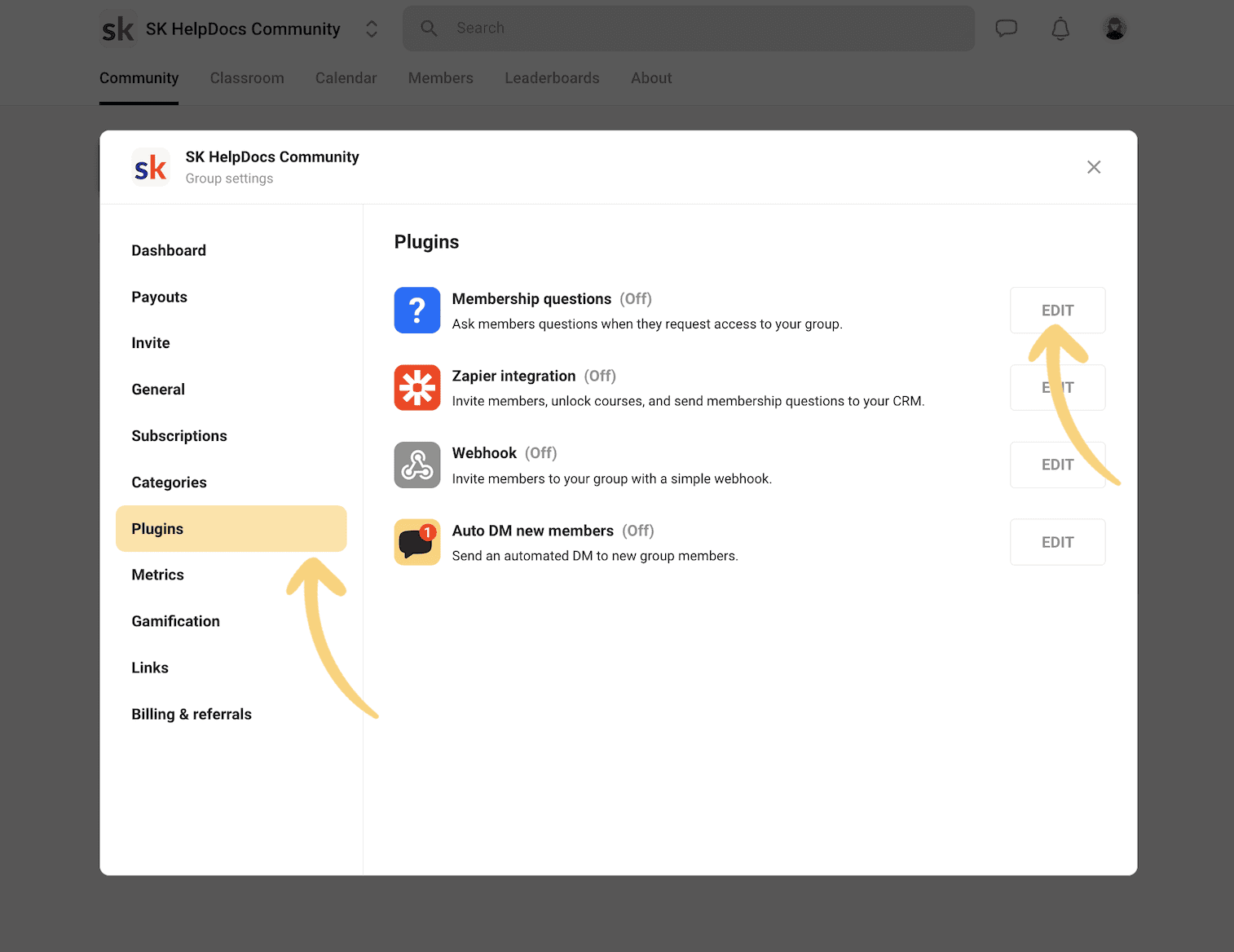Select Gamification in settings sidebar
Viewport: 1234px width, 952px height.
point(175,621)
